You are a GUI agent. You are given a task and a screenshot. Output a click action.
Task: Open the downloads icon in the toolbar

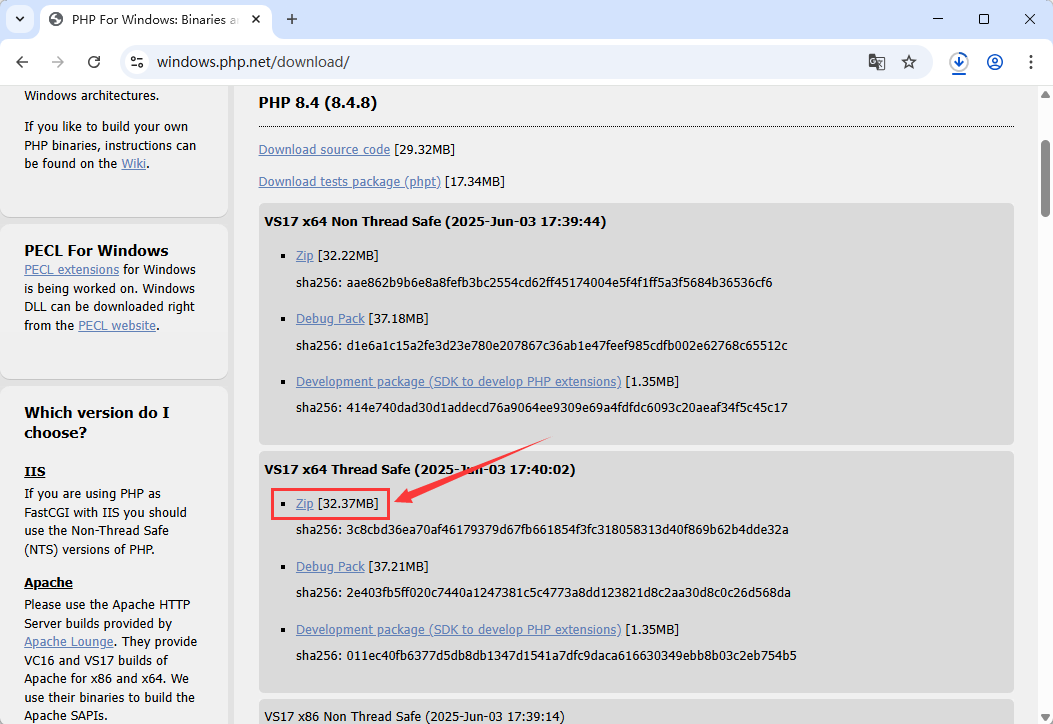[958, 62]
